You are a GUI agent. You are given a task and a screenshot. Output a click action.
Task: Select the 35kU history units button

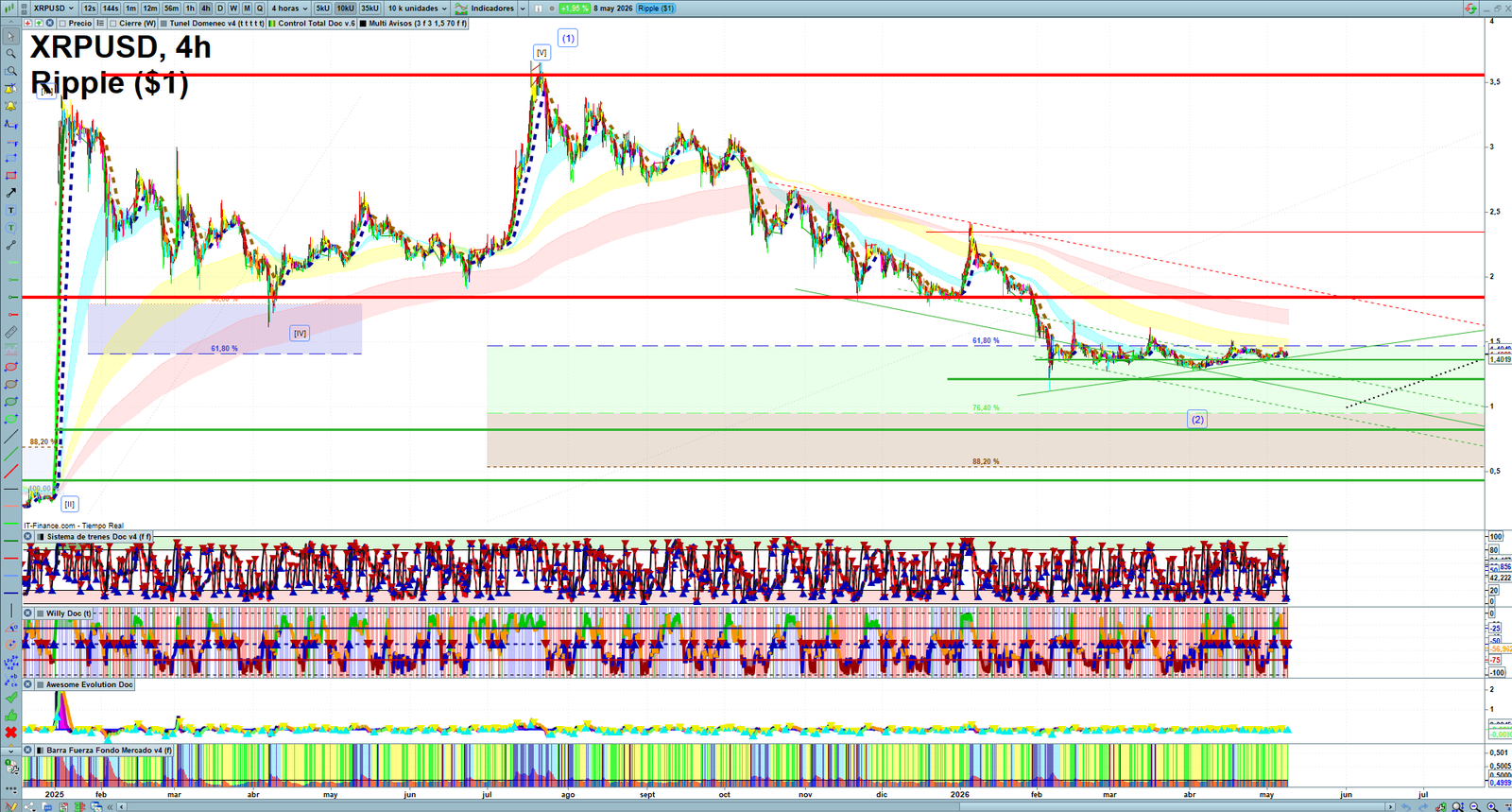(x=369, y=9)
